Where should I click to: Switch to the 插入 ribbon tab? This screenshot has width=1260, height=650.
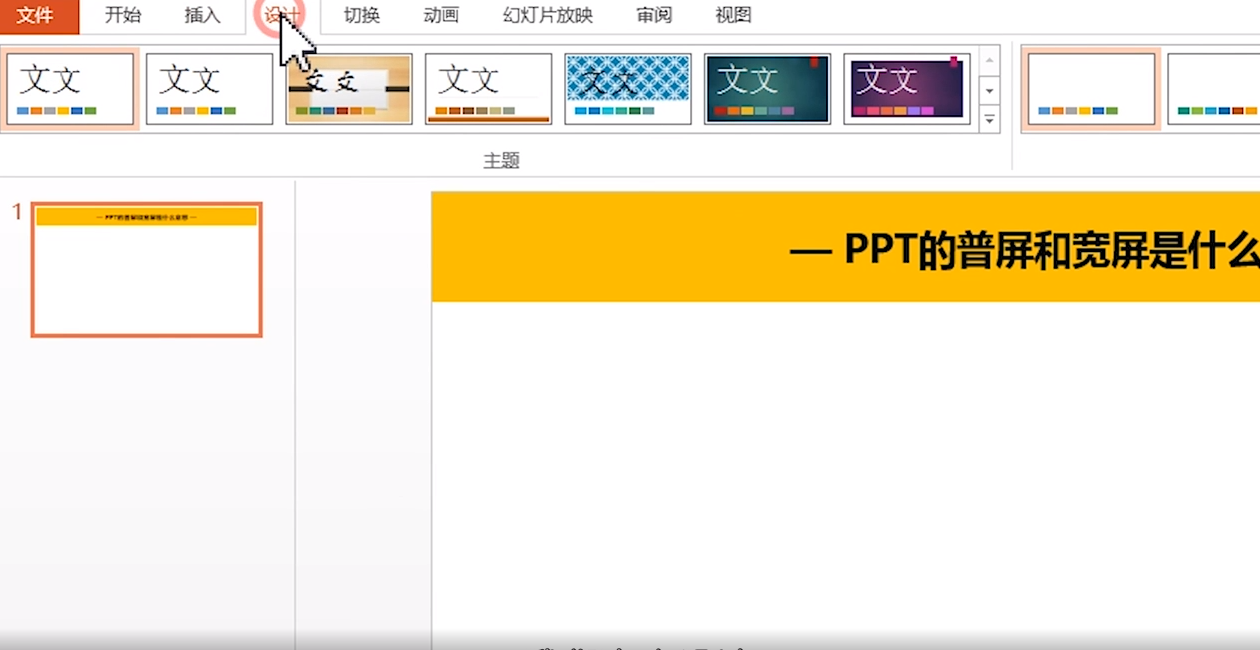tap(202, 16)
